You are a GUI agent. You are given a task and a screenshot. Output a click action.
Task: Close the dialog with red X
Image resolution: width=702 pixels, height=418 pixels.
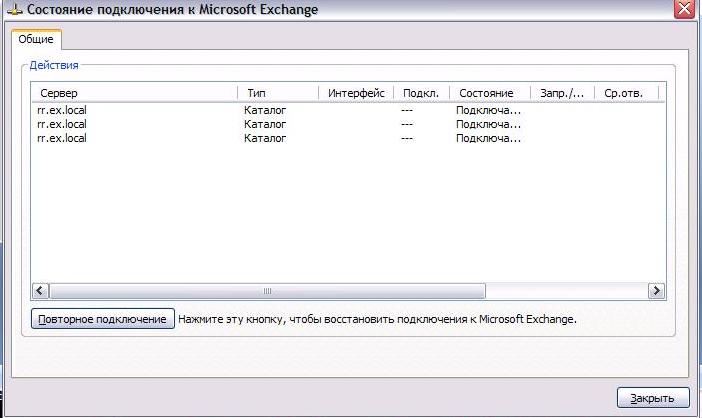685,9
